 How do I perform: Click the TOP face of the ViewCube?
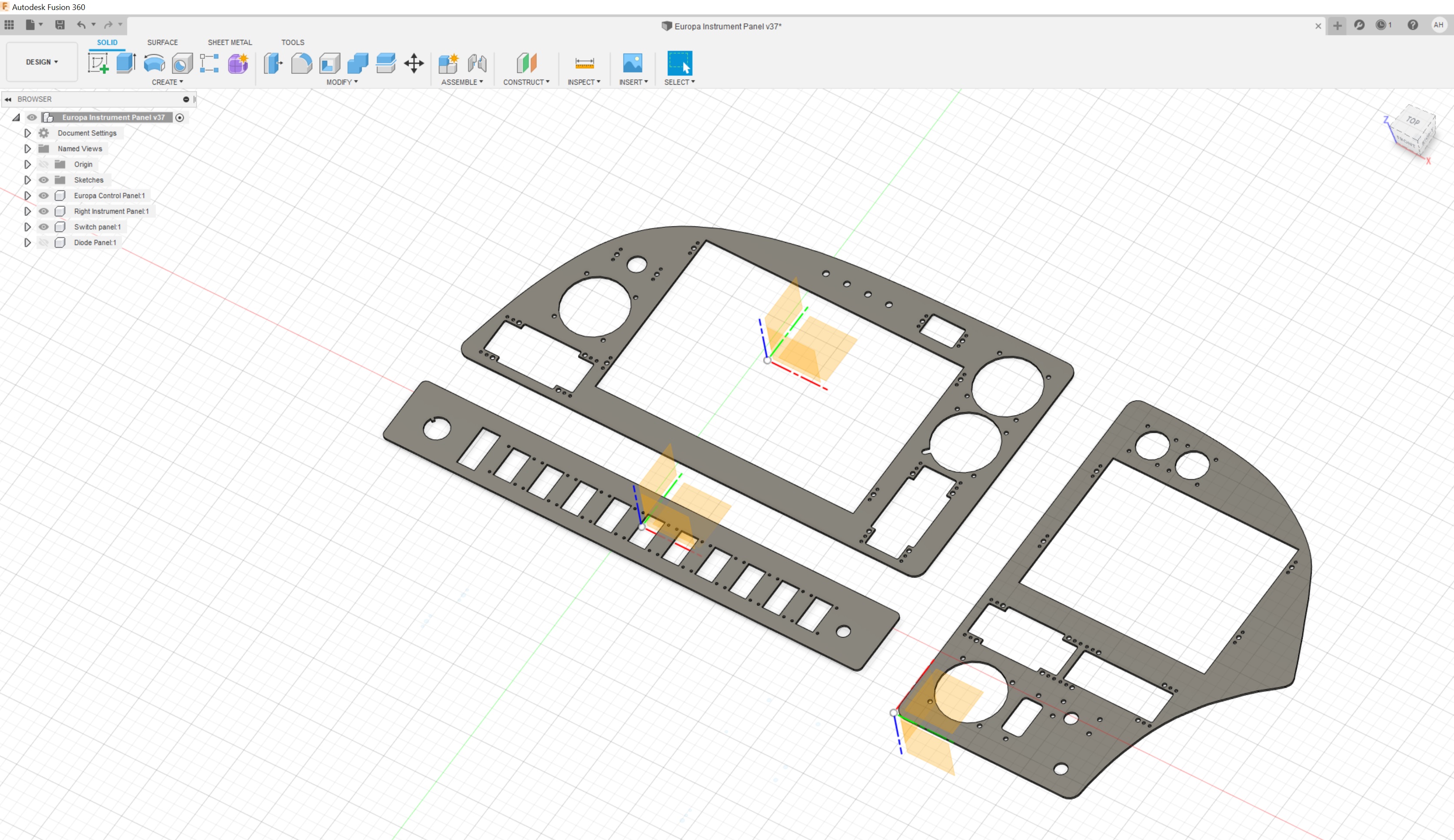[x=1412, y=120]
